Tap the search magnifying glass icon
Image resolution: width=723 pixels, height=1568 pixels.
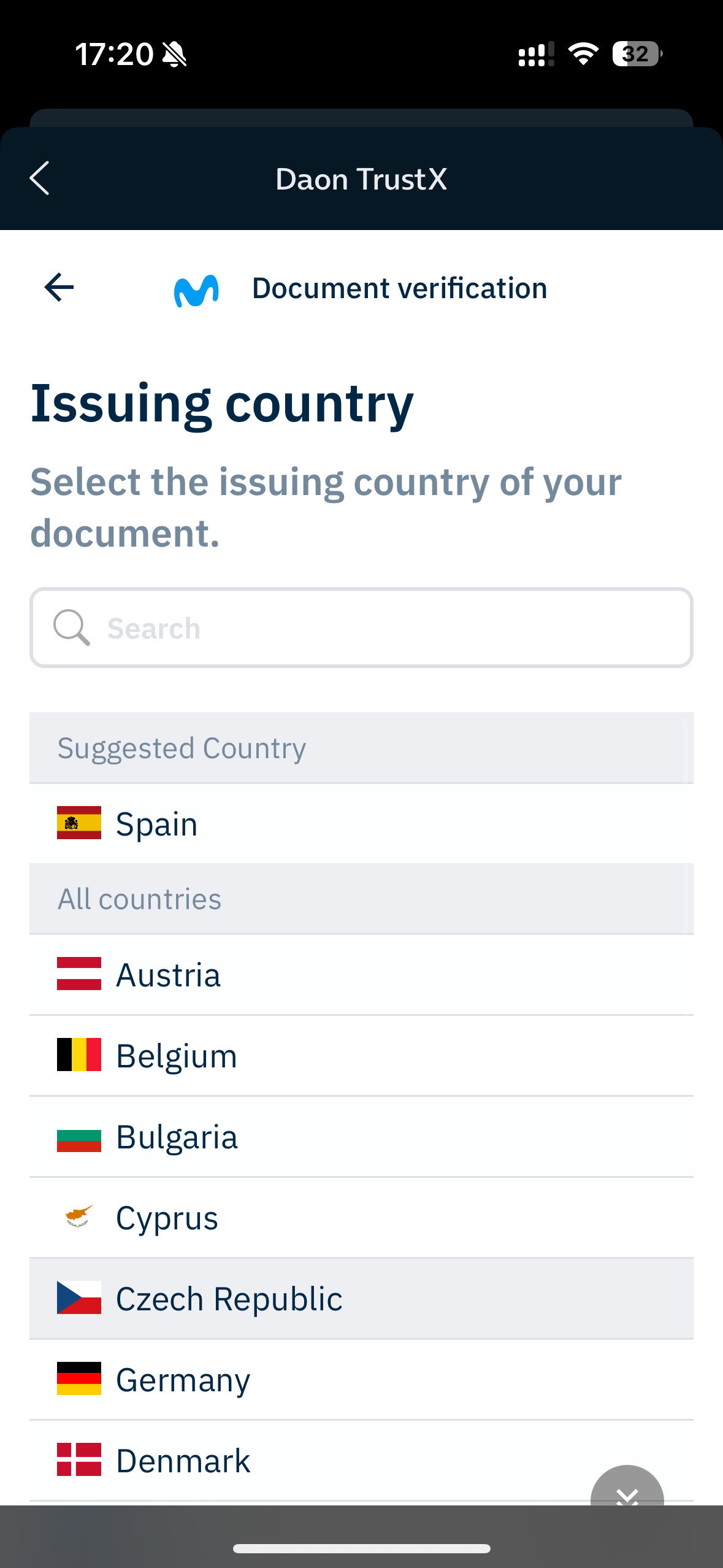tap(72, 627)
